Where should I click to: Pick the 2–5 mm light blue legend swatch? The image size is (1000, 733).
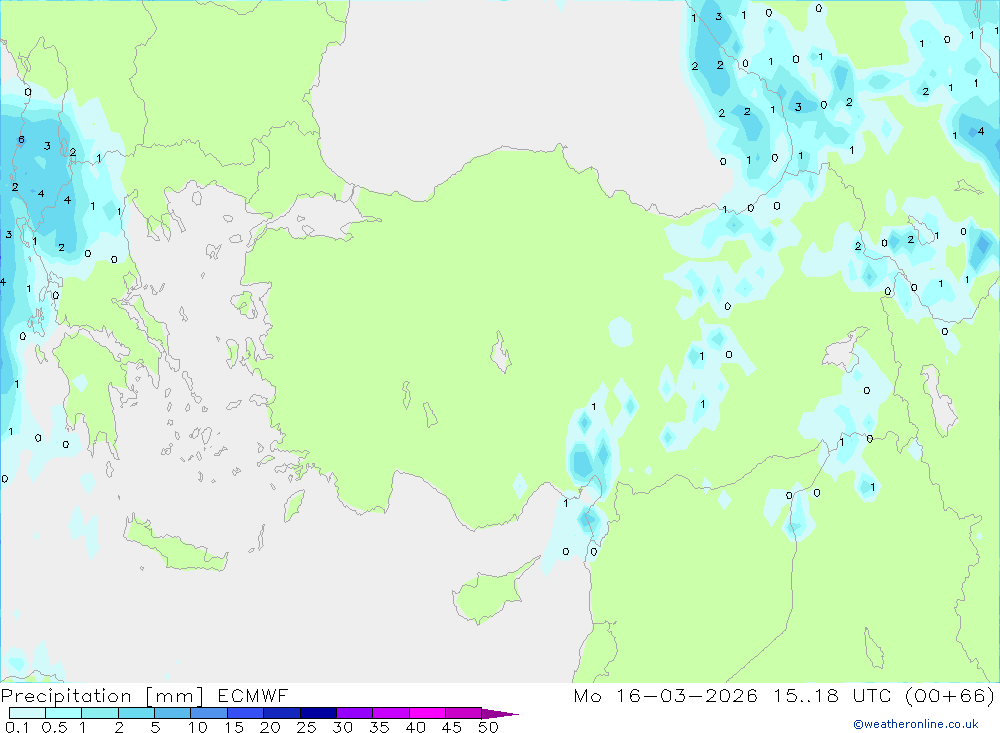point(136,713)
